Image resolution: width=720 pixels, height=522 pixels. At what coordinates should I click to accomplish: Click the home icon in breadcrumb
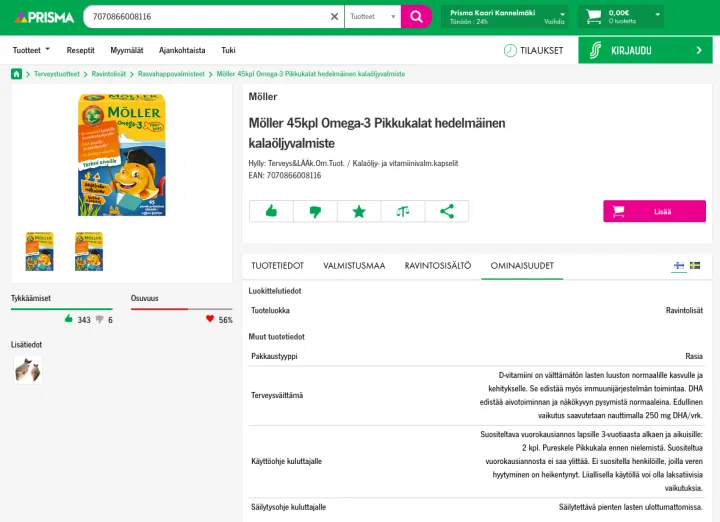pos(17,74)
